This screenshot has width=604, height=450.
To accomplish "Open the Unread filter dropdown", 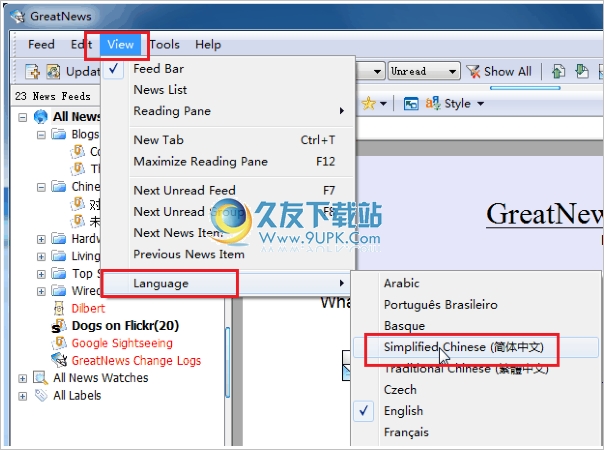I will click(424, 71).
